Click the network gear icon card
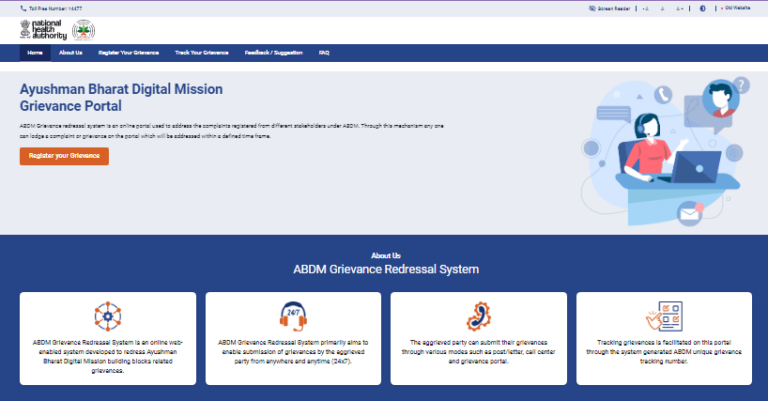768x401 pixels. (108, 316)
